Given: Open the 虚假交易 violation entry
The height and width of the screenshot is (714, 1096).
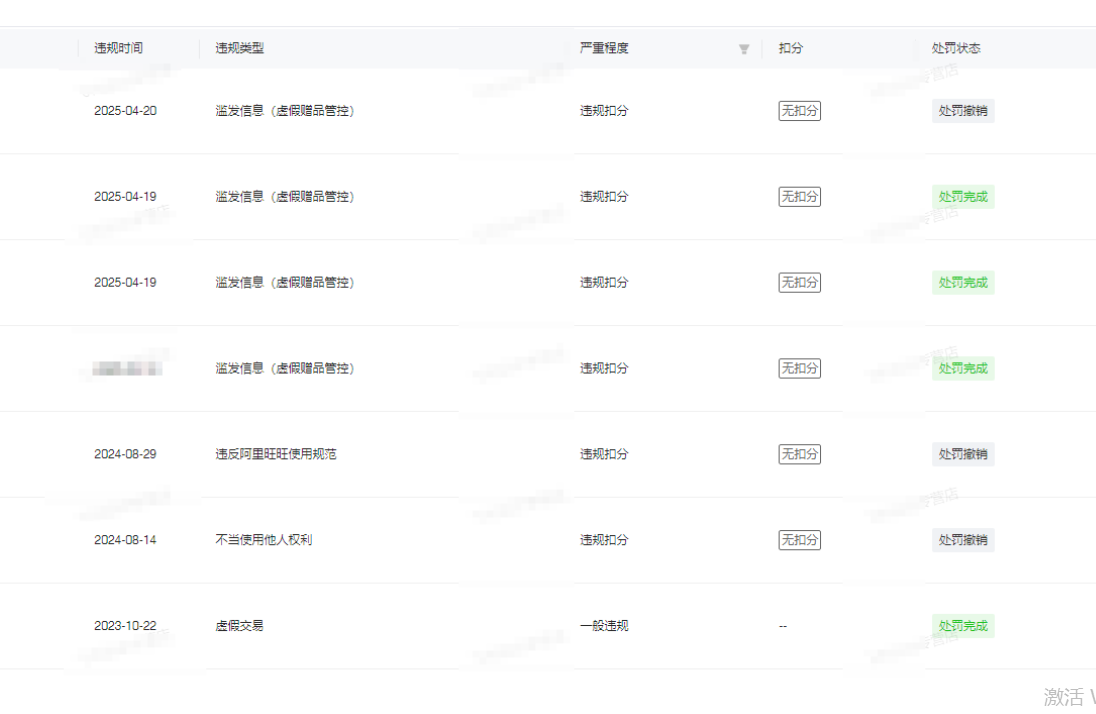Looking at the screenshot, I should (240, 626).
